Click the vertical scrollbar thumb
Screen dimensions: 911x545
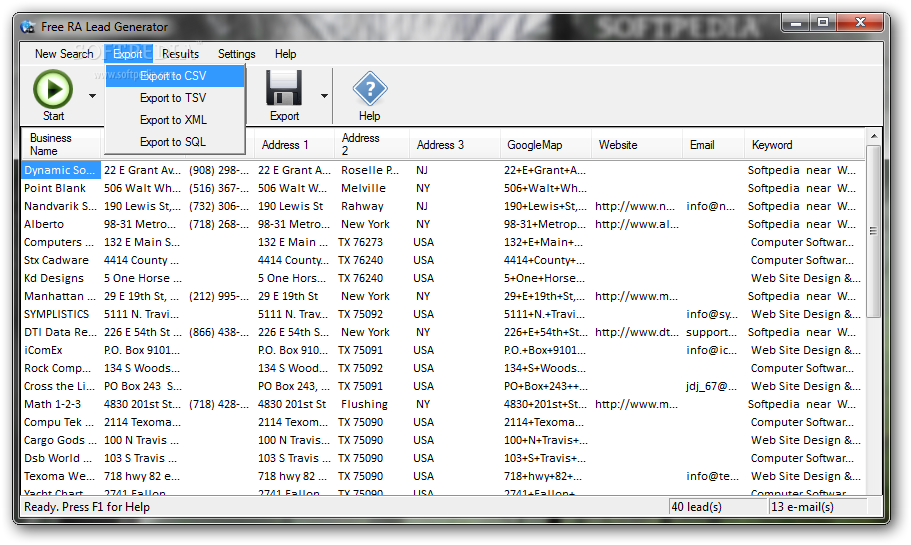coord(873,231)
